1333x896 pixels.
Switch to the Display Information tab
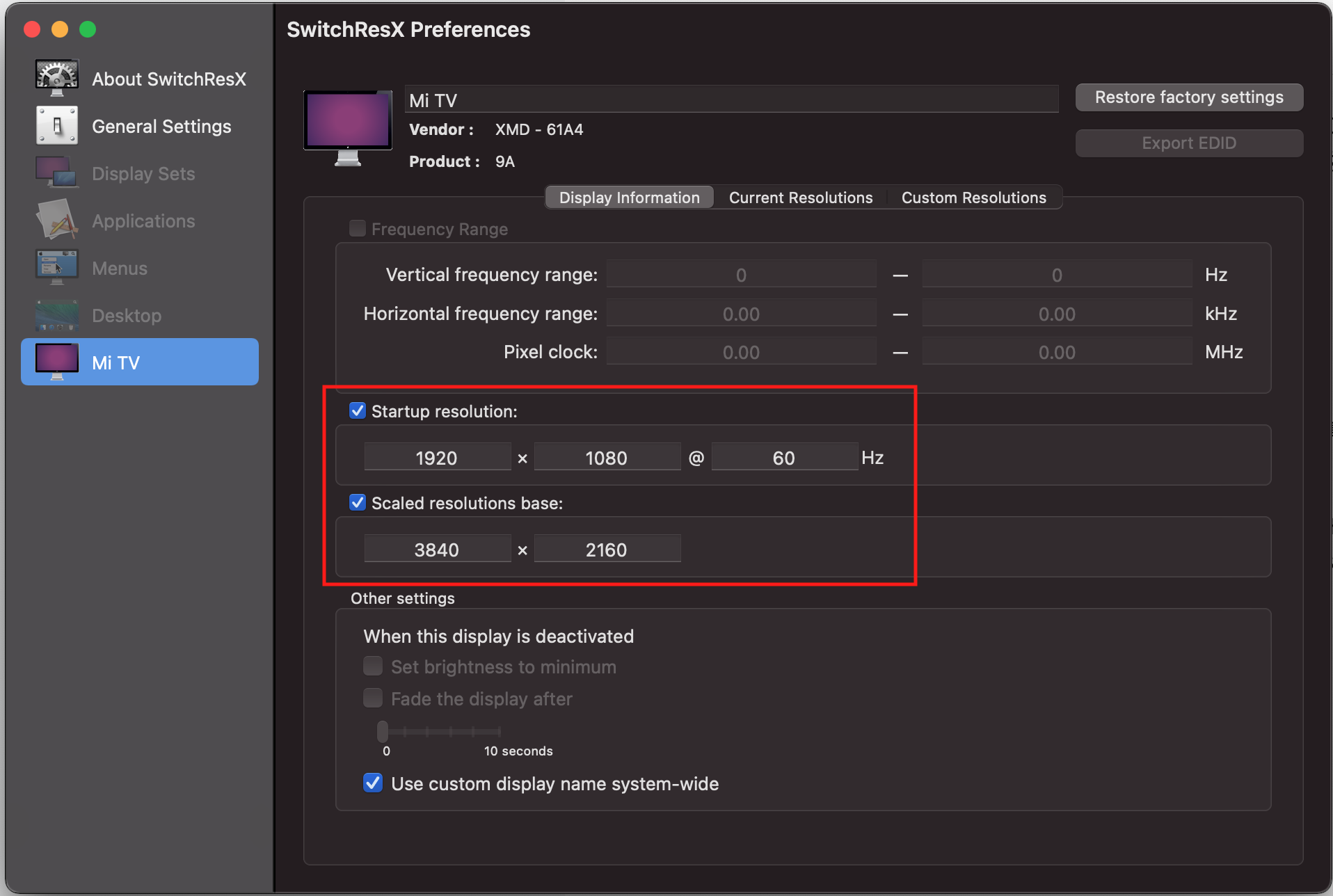(630, 198)
